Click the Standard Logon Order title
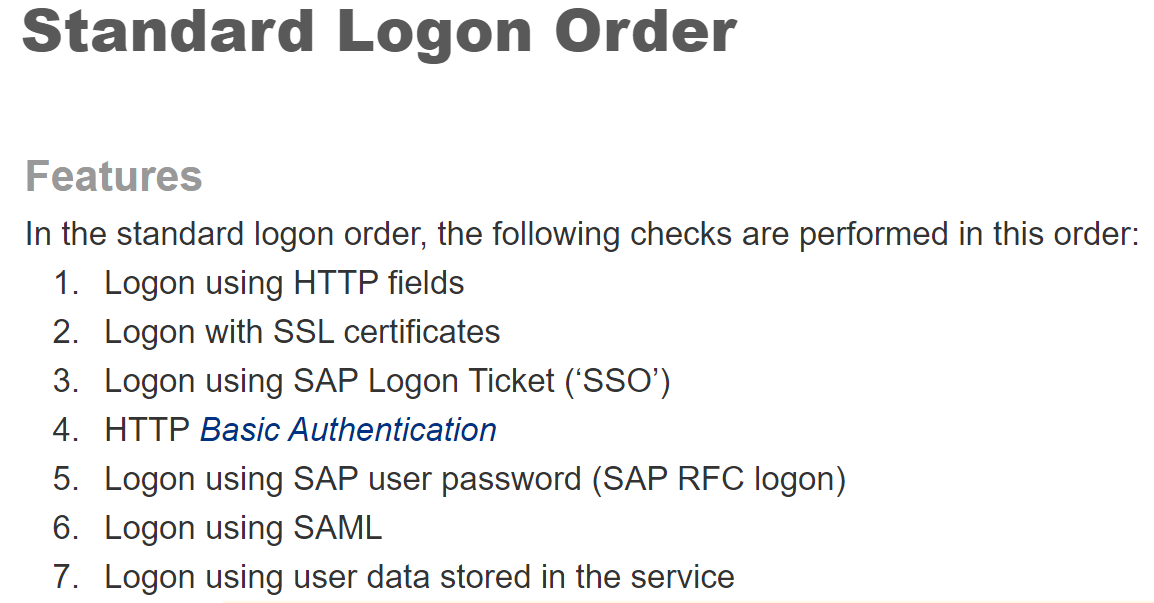Image resolution: width=1154 pixels, height=603 pixels. coord(379,31)
